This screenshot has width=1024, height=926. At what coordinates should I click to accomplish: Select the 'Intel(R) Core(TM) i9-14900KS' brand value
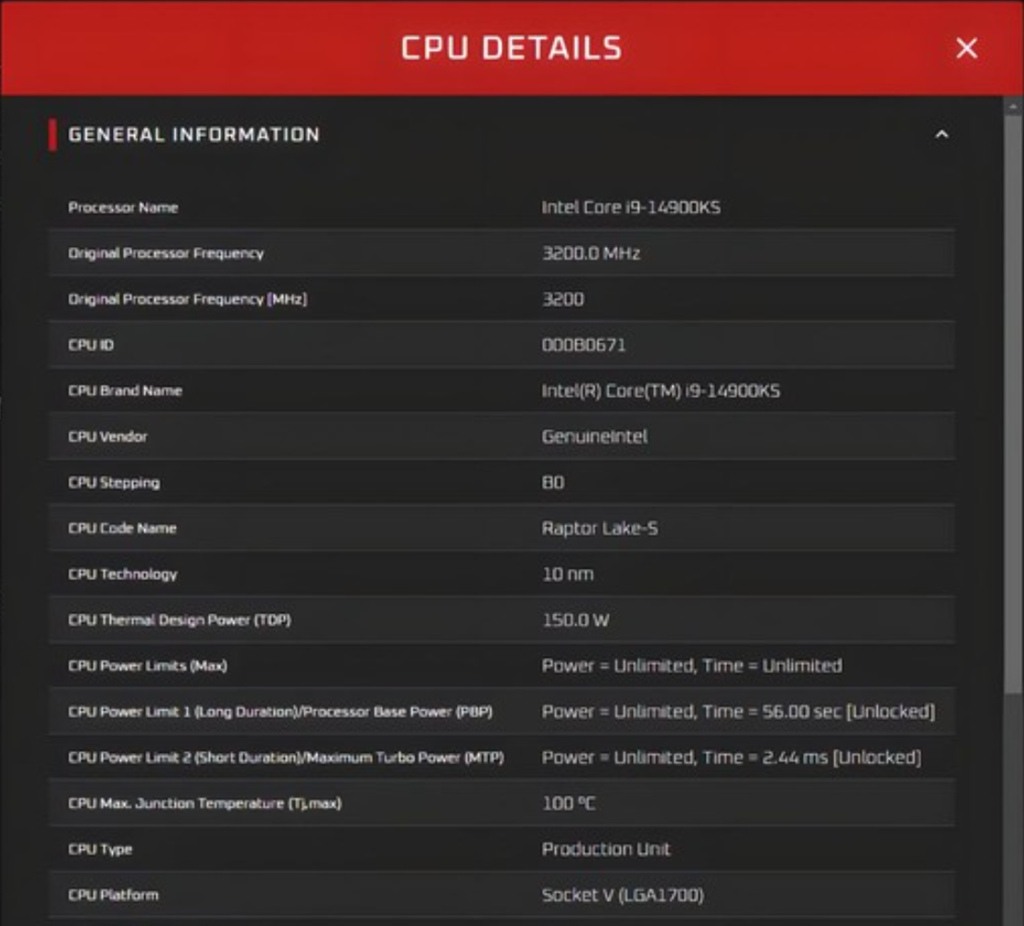click(661, 391)
